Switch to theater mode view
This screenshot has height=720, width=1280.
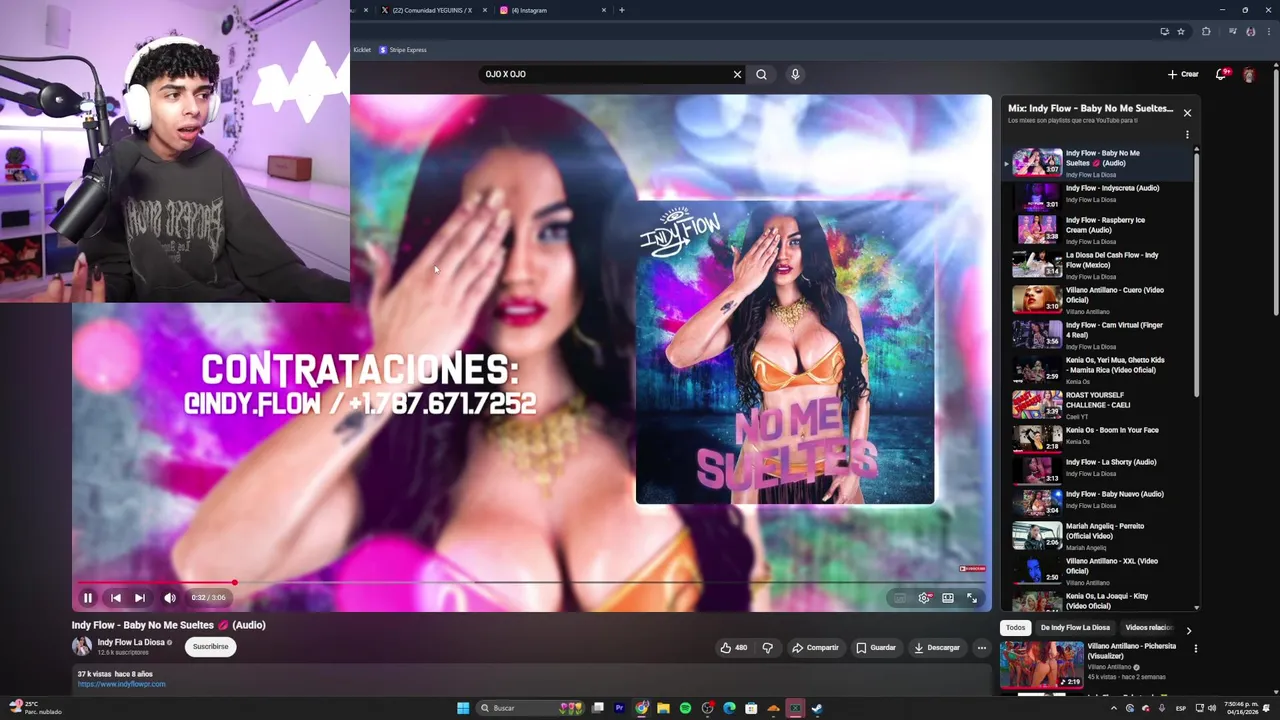pyautogui.click(x=948, y=598)
